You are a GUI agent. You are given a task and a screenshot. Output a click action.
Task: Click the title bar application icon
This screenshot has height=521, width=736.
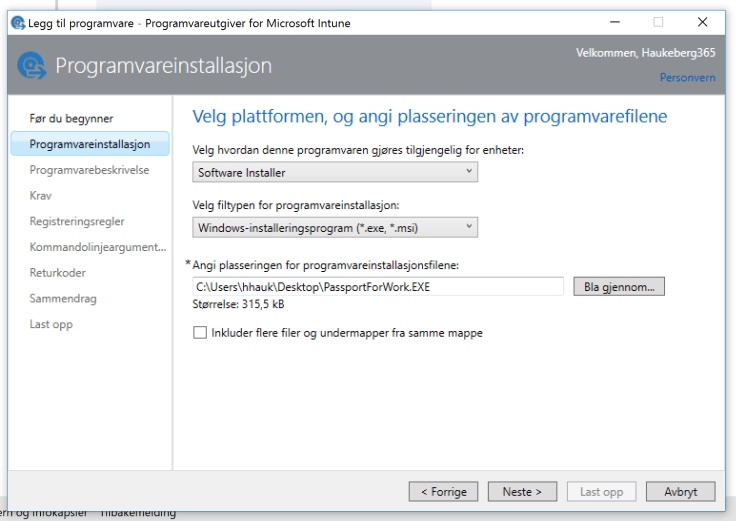coord(17,22)
